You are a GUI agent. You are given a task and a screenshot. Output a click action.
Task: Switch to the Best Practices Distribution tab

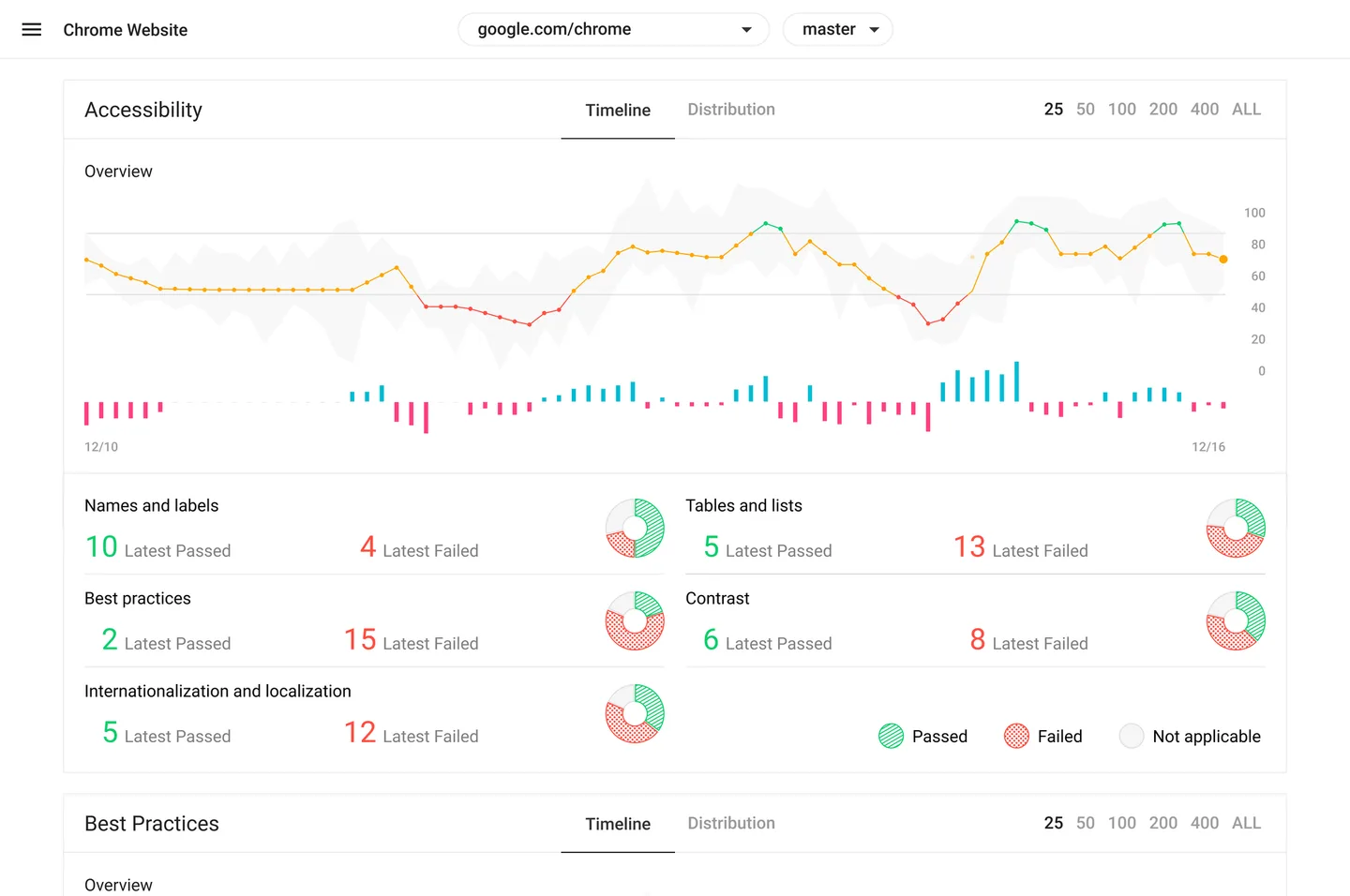[731, 824]
